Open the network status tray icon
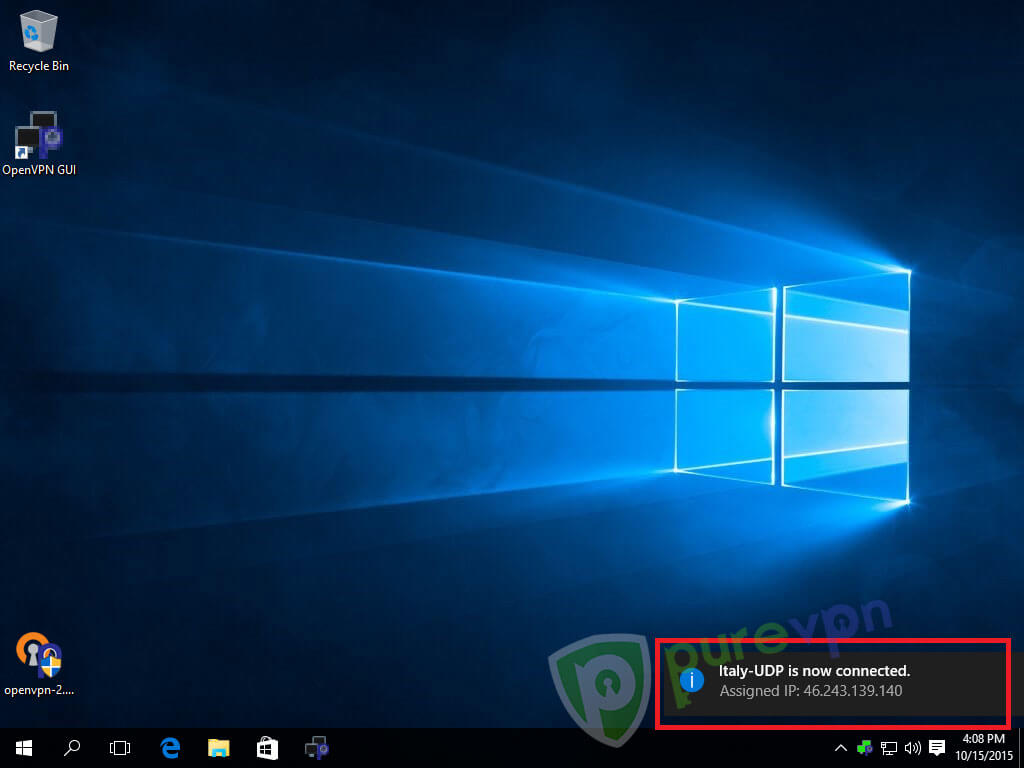 [889, 748]
